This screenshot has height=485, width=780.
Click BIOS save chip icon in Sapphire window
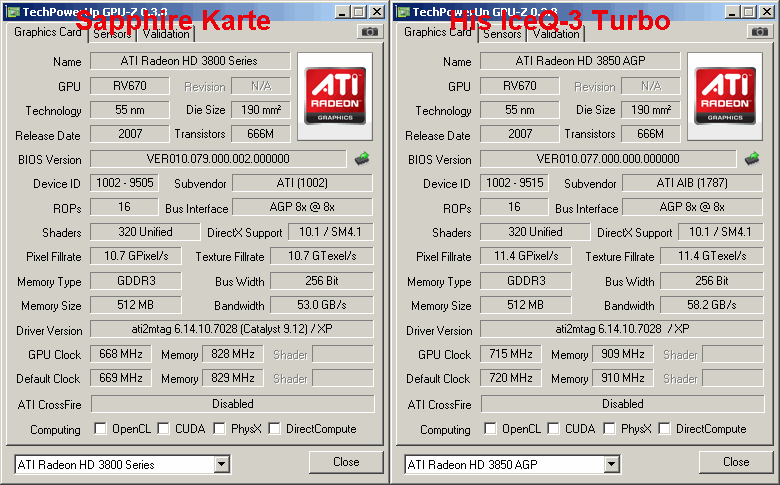(362, 159)
